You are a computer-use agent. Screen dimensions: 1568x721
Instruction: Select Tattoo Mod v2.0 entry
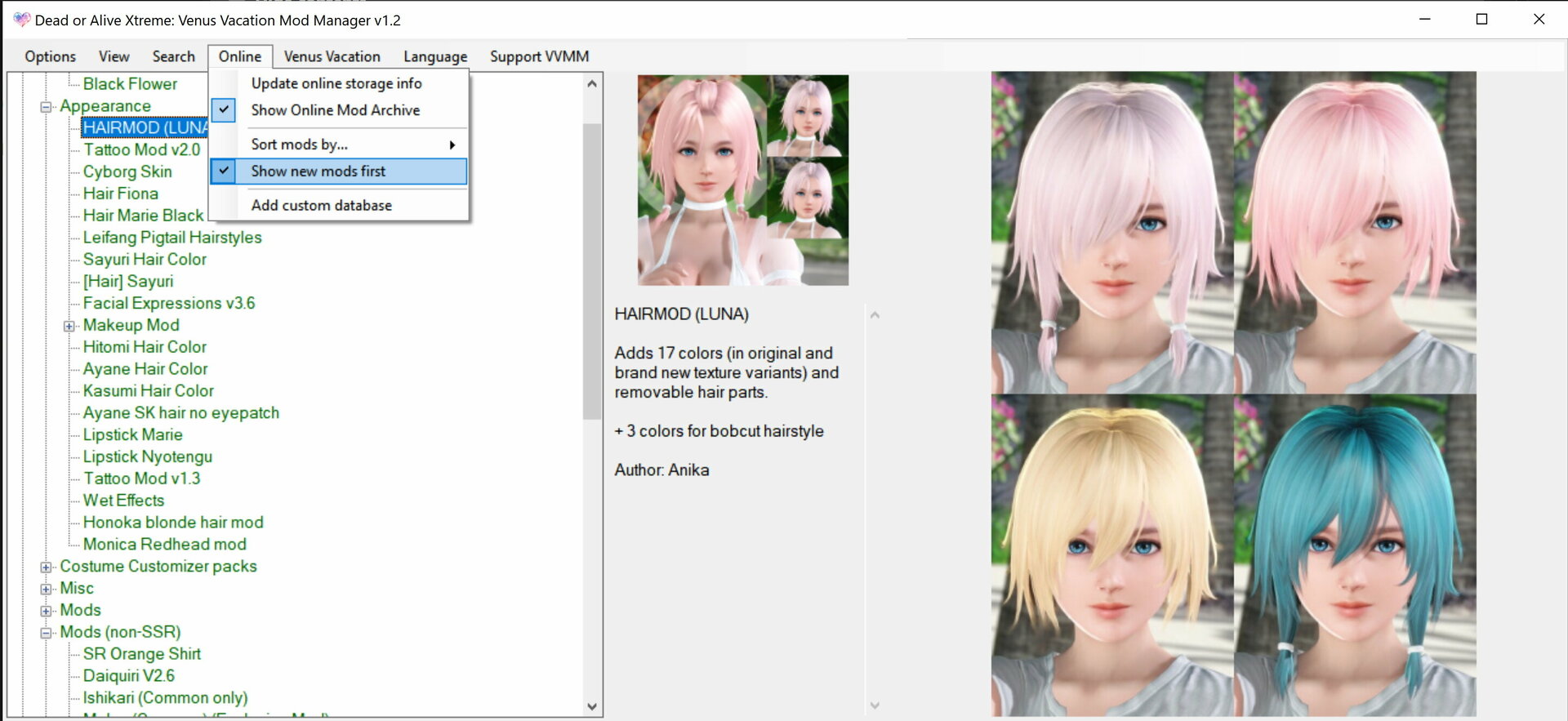(x=141, y=149)
